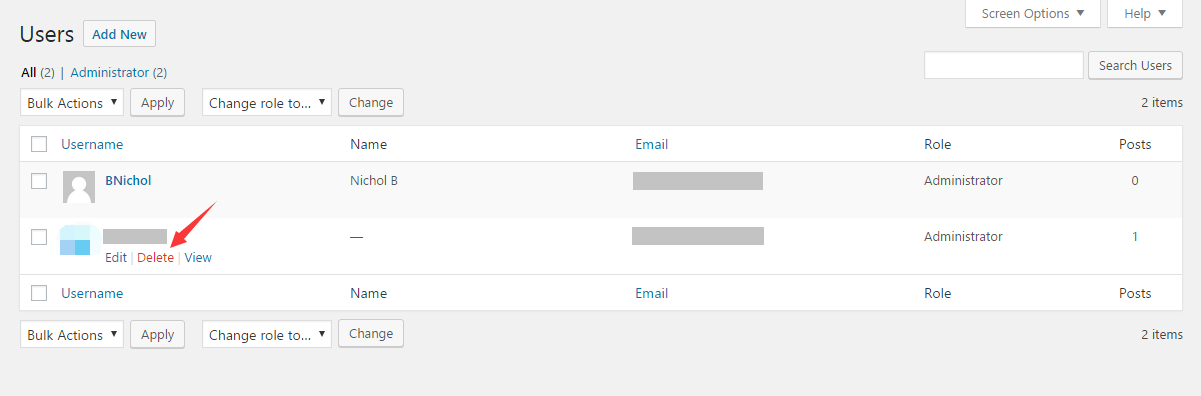Expand the bottom 'Change role to...' dropdown
The image size is (1201, 396).
pos(267,334)
